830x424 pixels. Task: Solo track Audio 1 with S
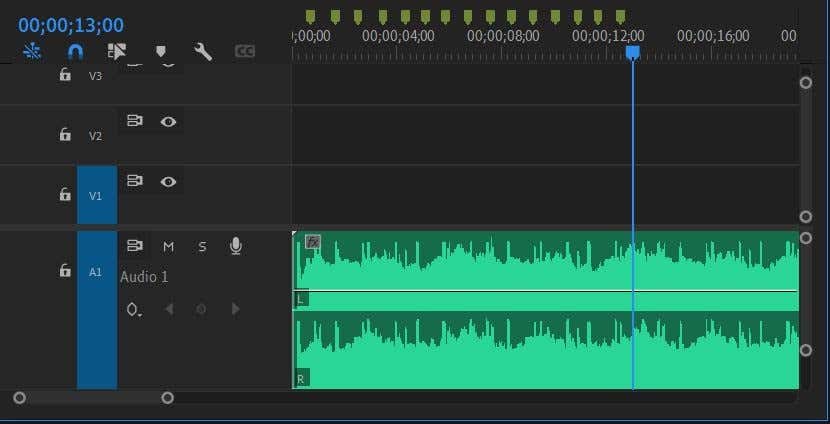pos(202,247)
